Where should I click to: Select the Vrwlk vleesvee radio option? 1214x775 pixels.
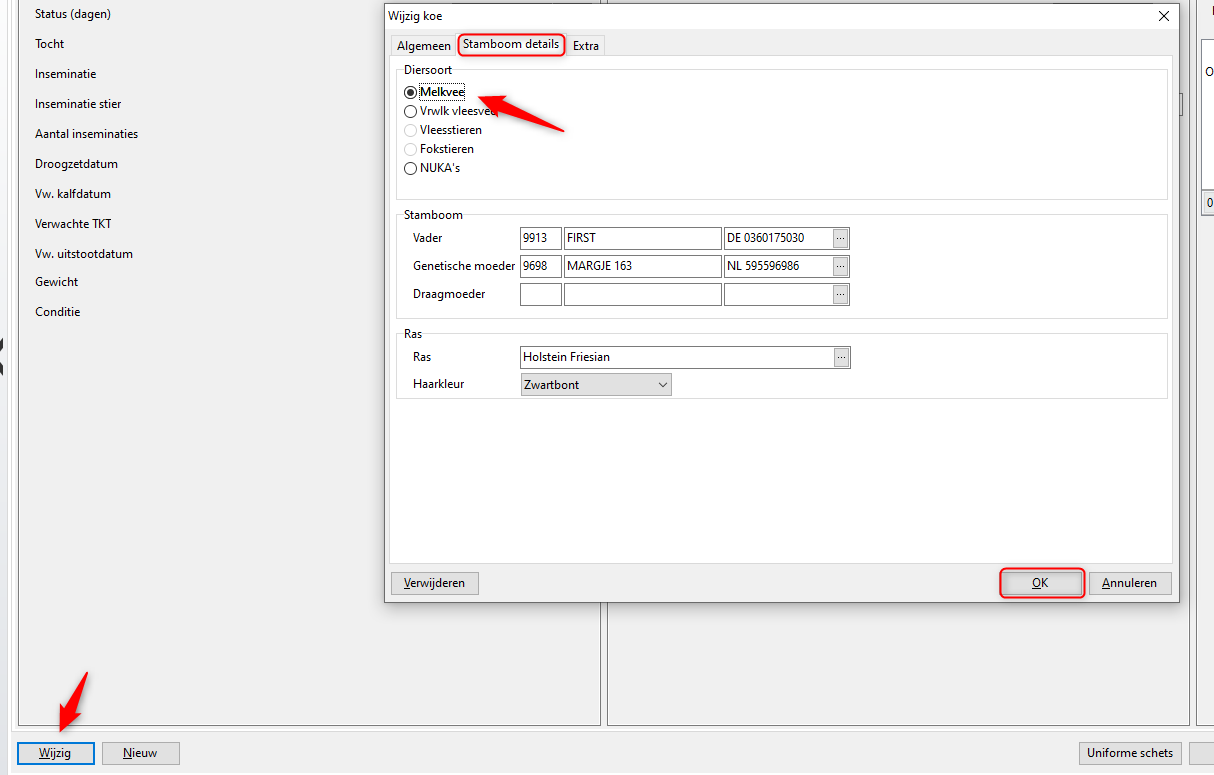[x=410, y=112]
